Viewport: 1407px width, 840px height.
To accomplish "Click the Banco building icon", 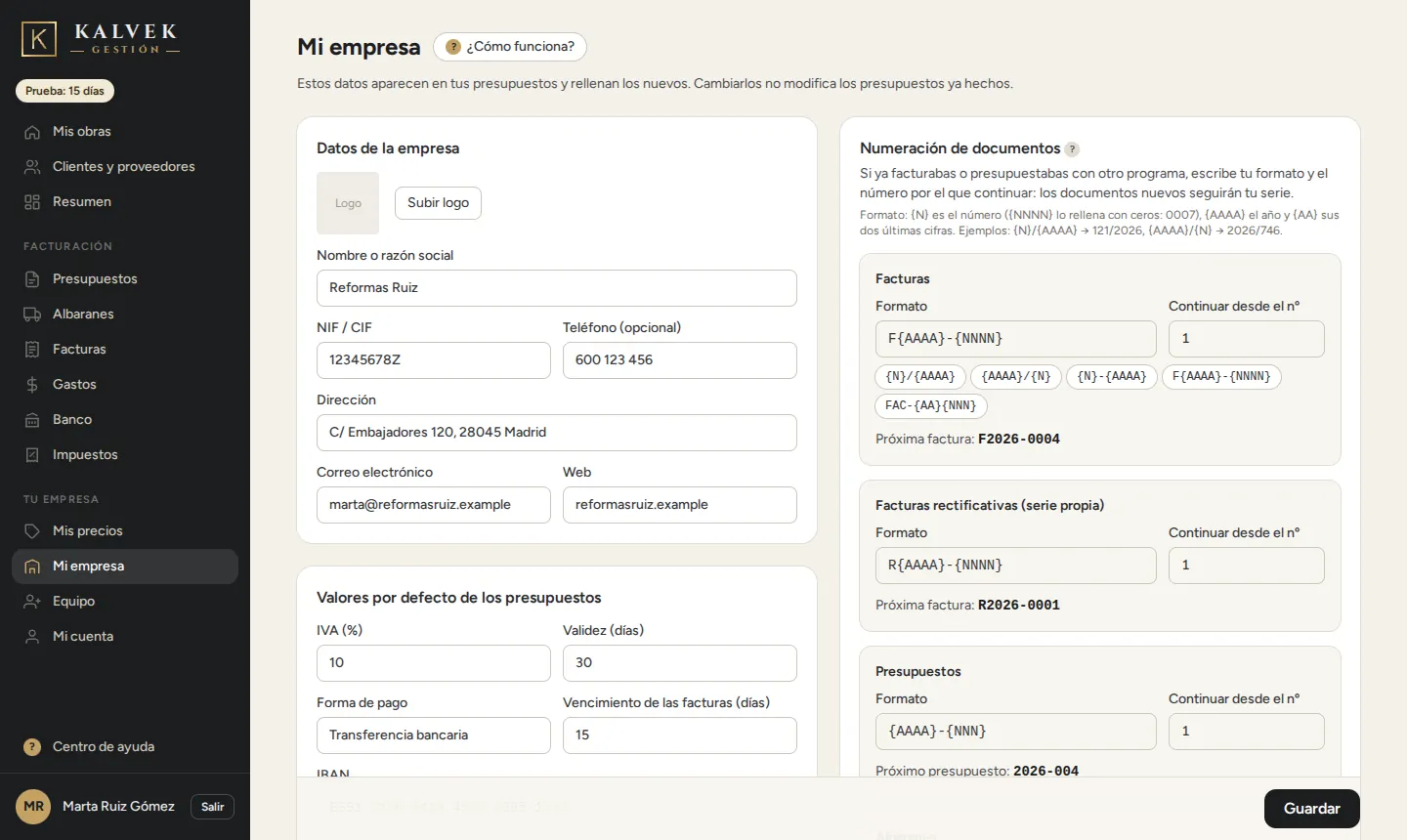I will (32, 420).
